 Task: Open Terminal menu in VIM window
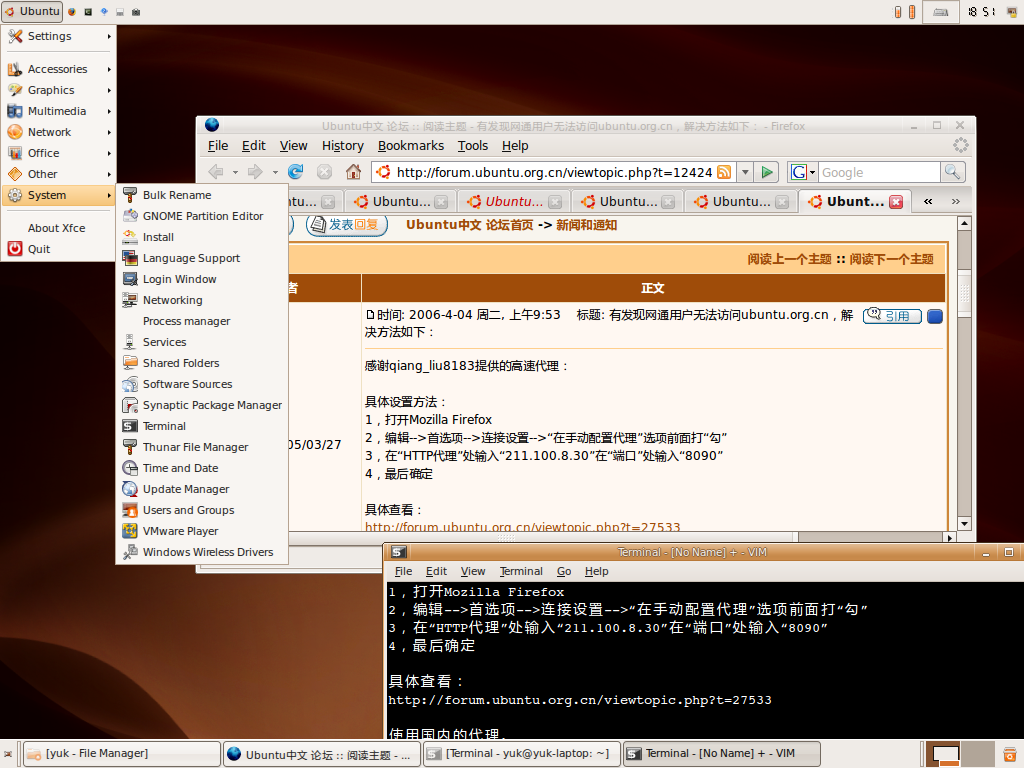pyautogui.click(x=520, y=571)
